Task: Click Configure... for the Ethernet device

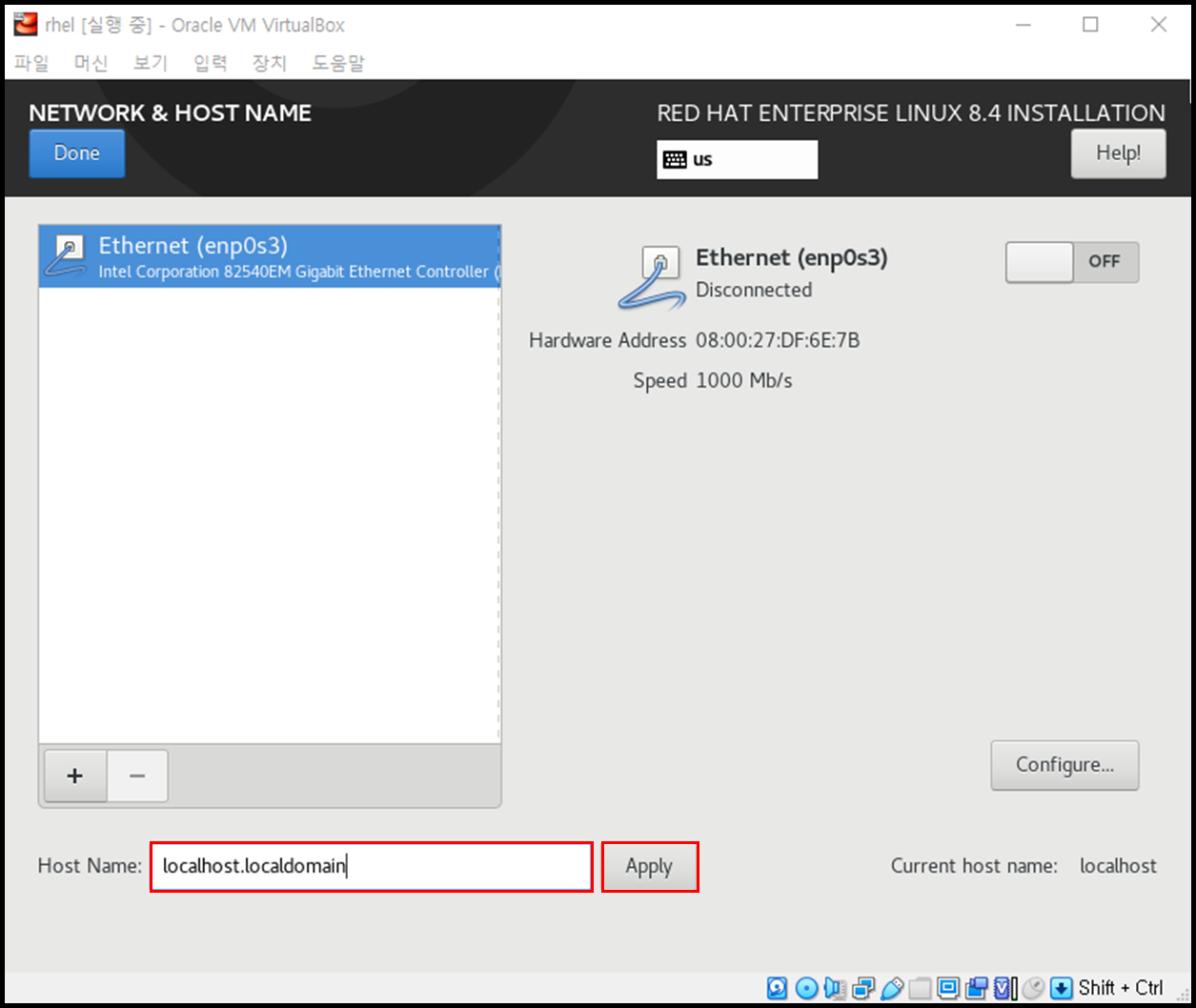Action: click(x=1064, y=765)
